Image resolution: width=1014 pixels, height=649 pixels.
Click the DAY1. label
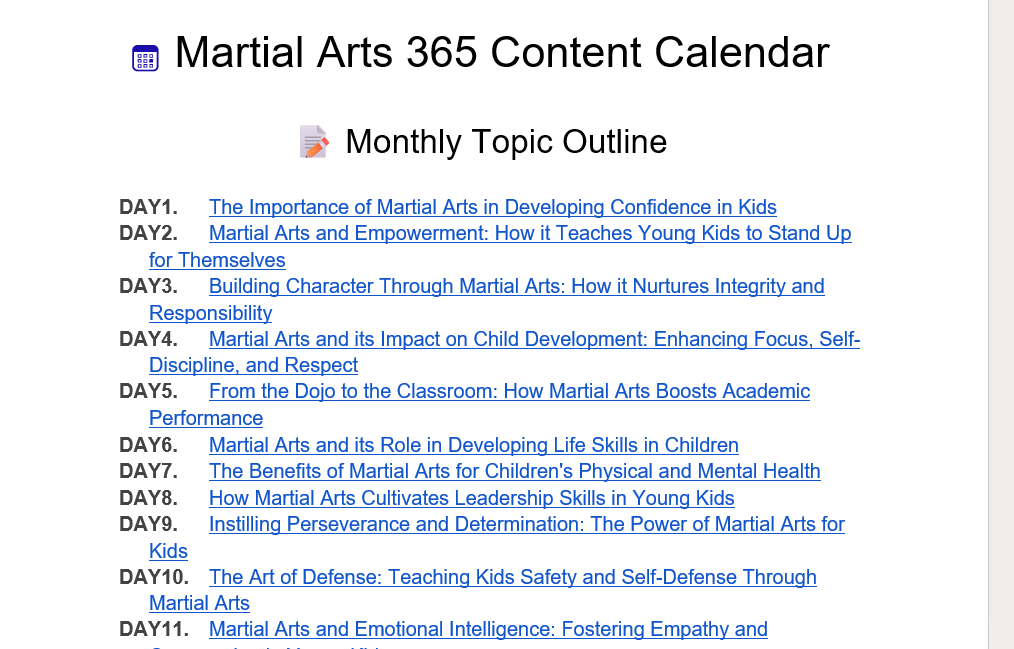tap(148, 208)
